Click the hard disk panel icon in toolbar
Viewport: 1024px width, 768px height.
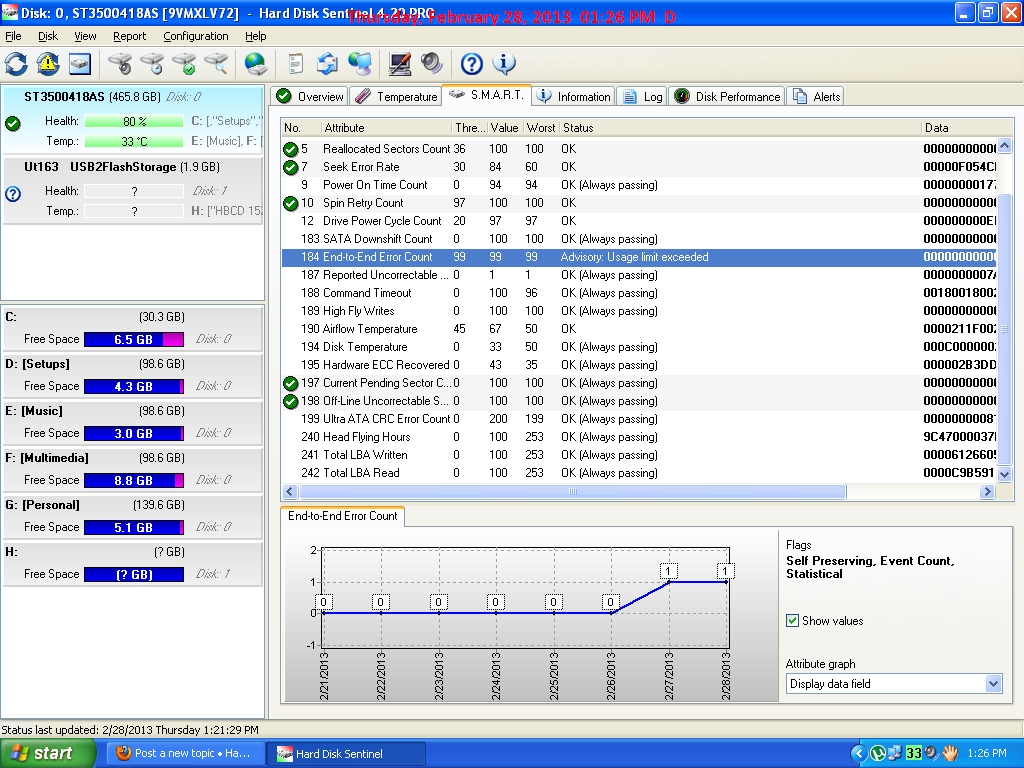pos(80,63)
